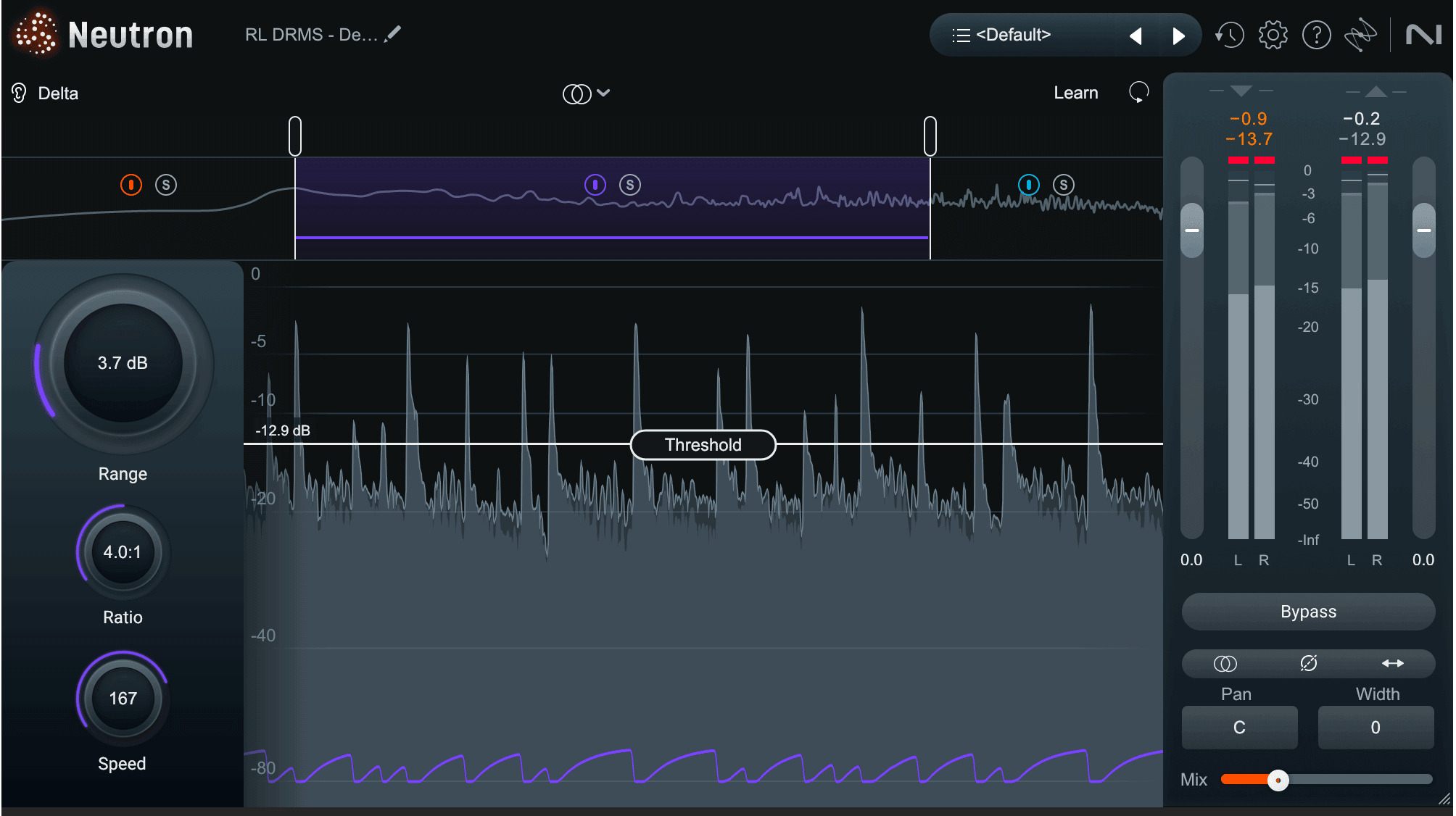
Task: Click the output meter up triangle
Action: pos(1376,91)
